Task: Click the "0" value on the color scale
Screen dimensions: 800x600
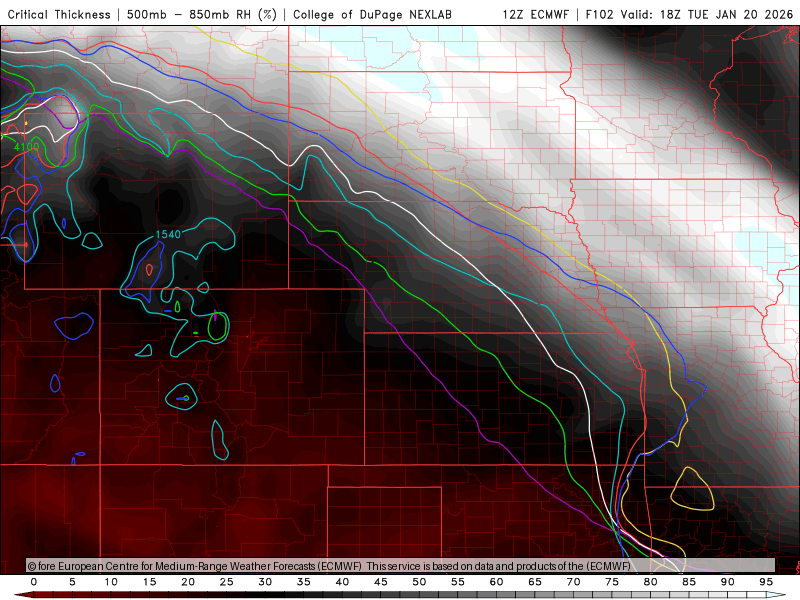Action: click(x=34, y=582)
